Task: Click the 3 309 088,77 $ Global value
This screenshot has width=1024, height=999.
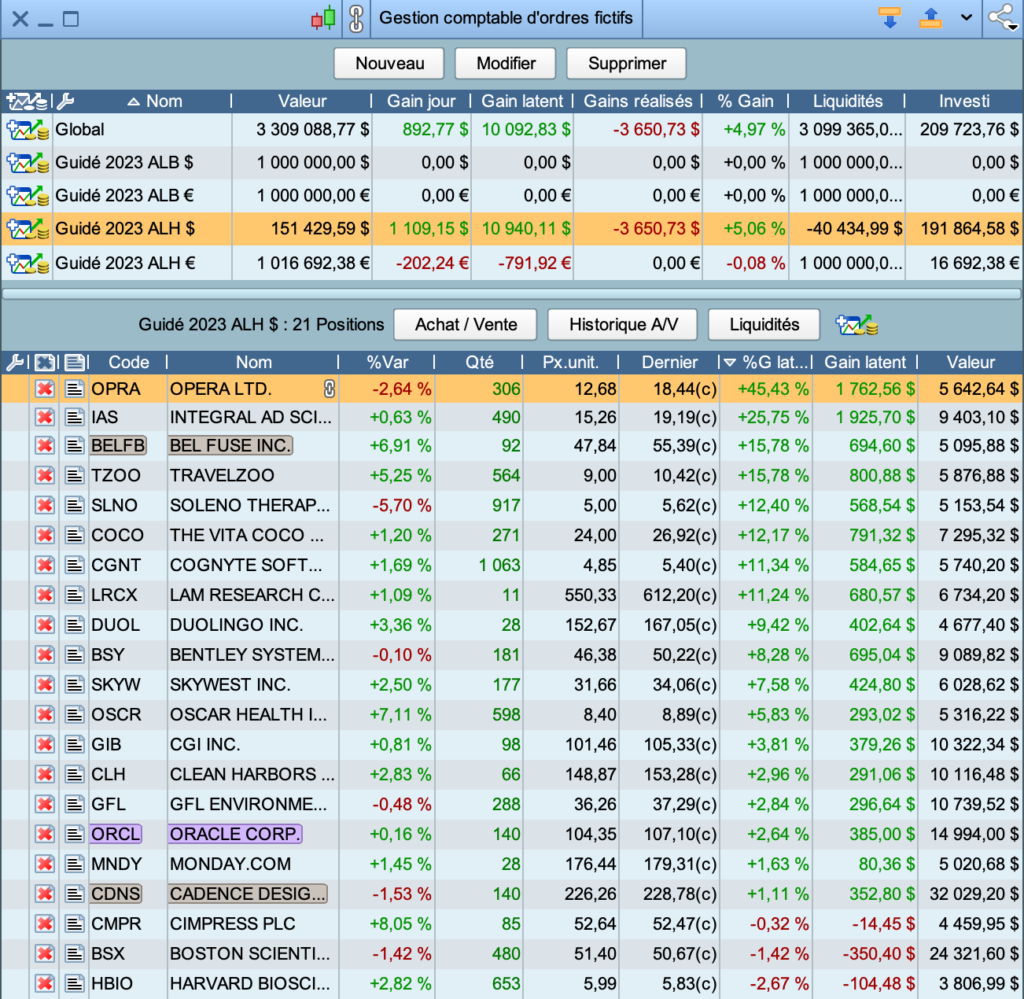Action: (312, 130)
